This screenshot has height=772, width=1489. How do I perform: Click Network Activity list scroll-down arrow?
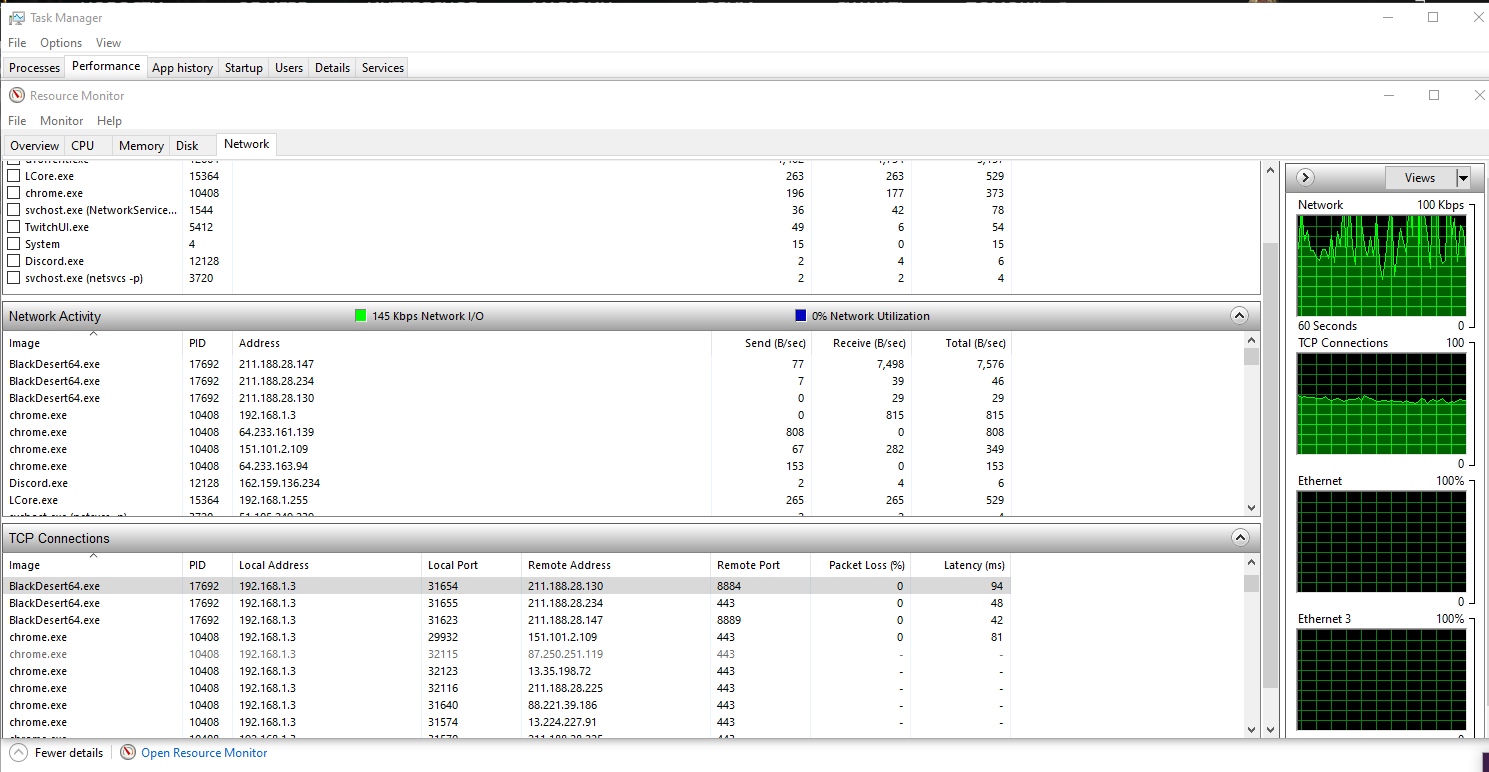point(1251,508)
